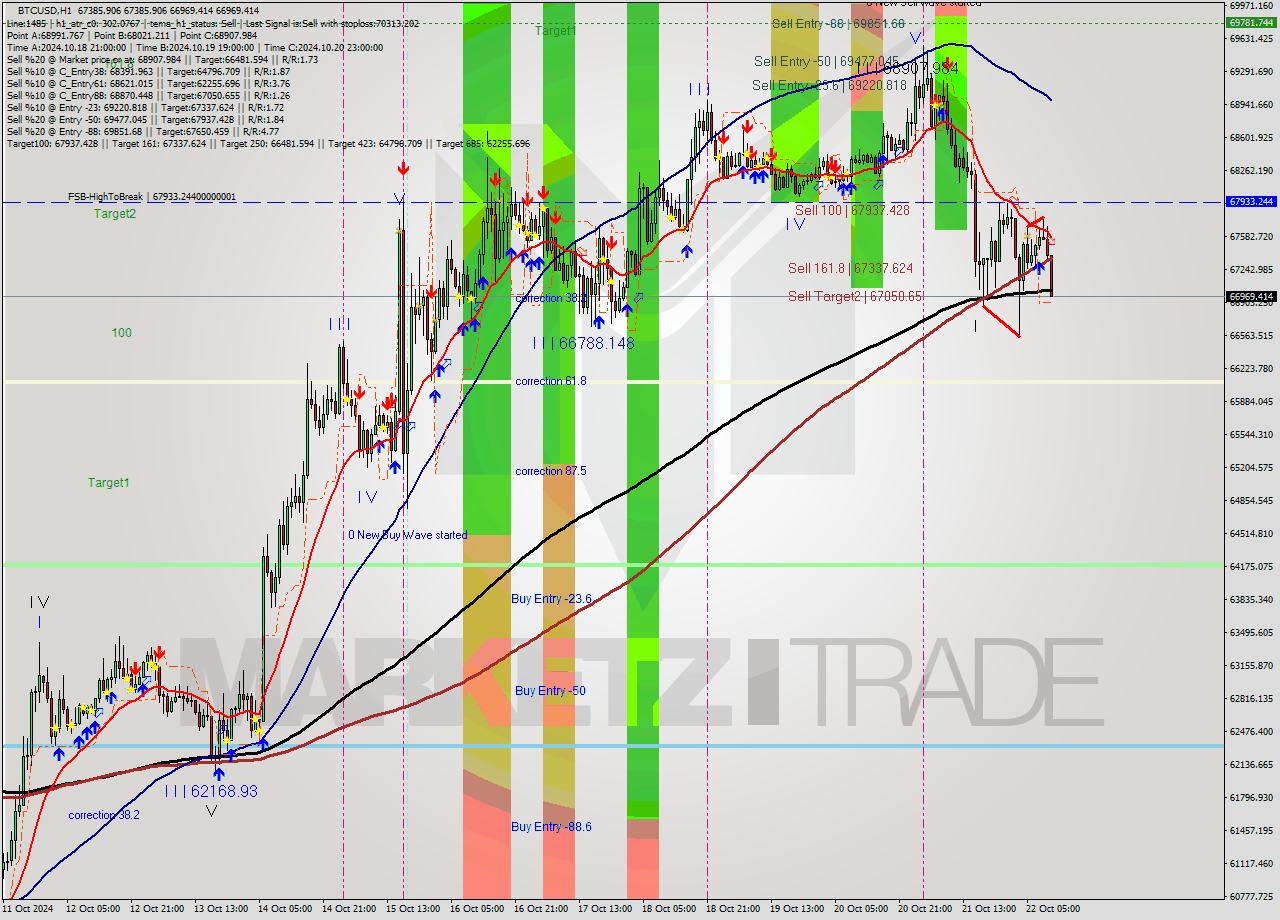Click the '18 Oct 05:00' time axis label
This screenshot has height=920, width=1280.
670,909
